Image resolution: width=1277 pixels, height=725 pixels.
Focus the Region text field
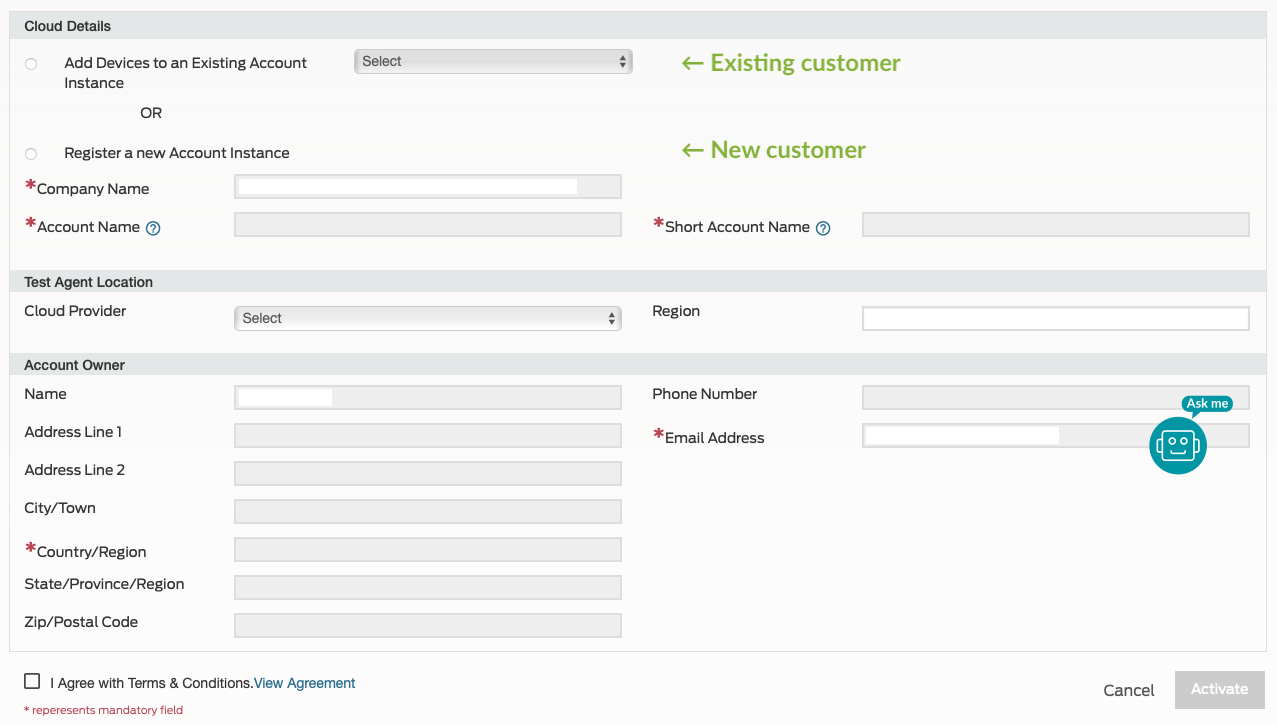coord(1055,317)
